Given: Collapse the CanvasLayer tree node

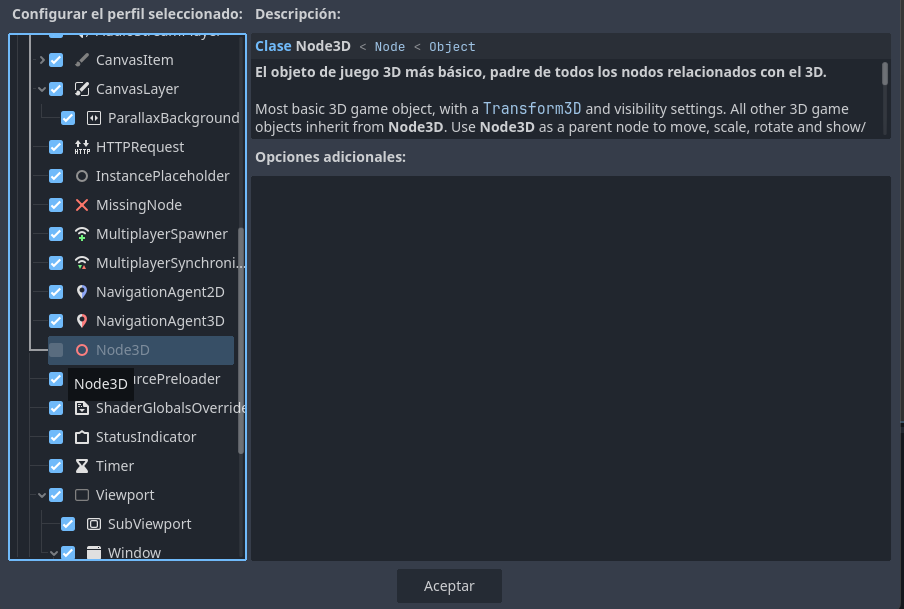Looking at the screenshot, I should (42, 89).
